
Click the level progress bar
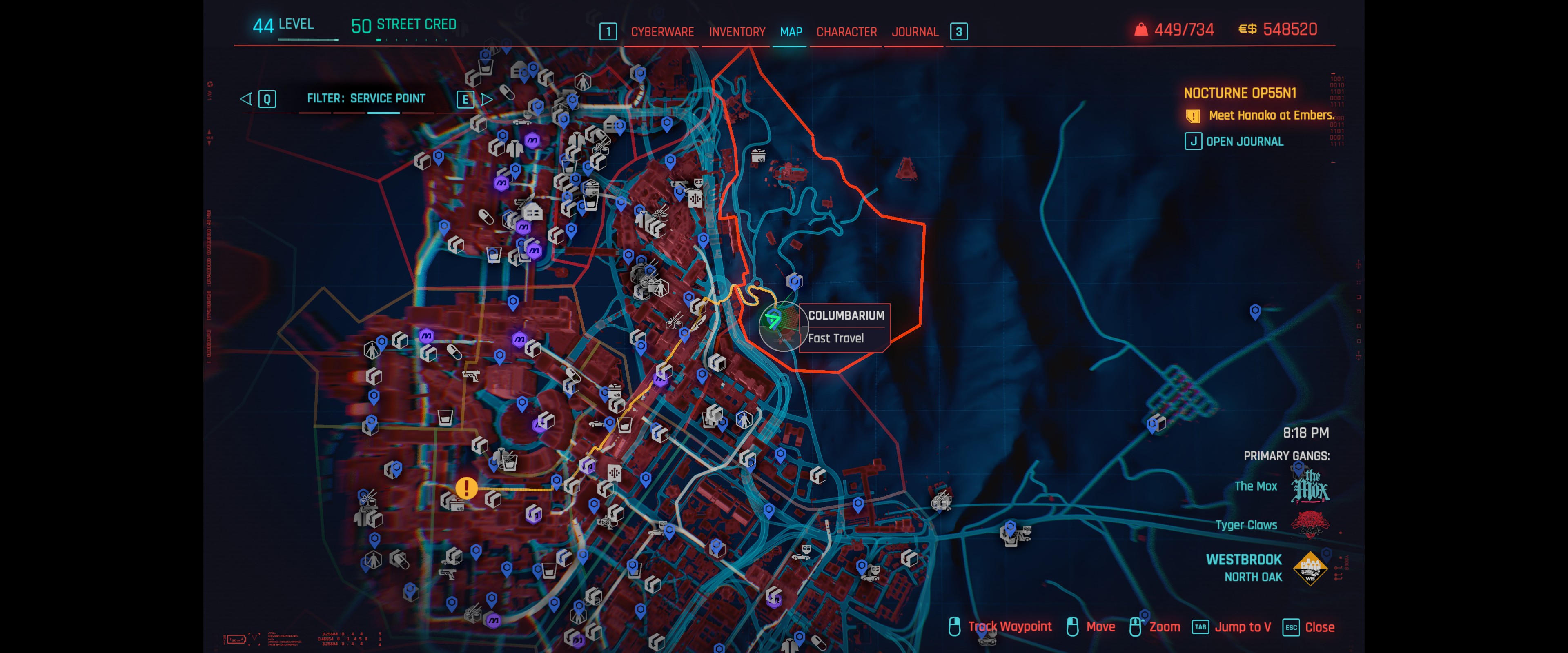click(x=308, y=40)
